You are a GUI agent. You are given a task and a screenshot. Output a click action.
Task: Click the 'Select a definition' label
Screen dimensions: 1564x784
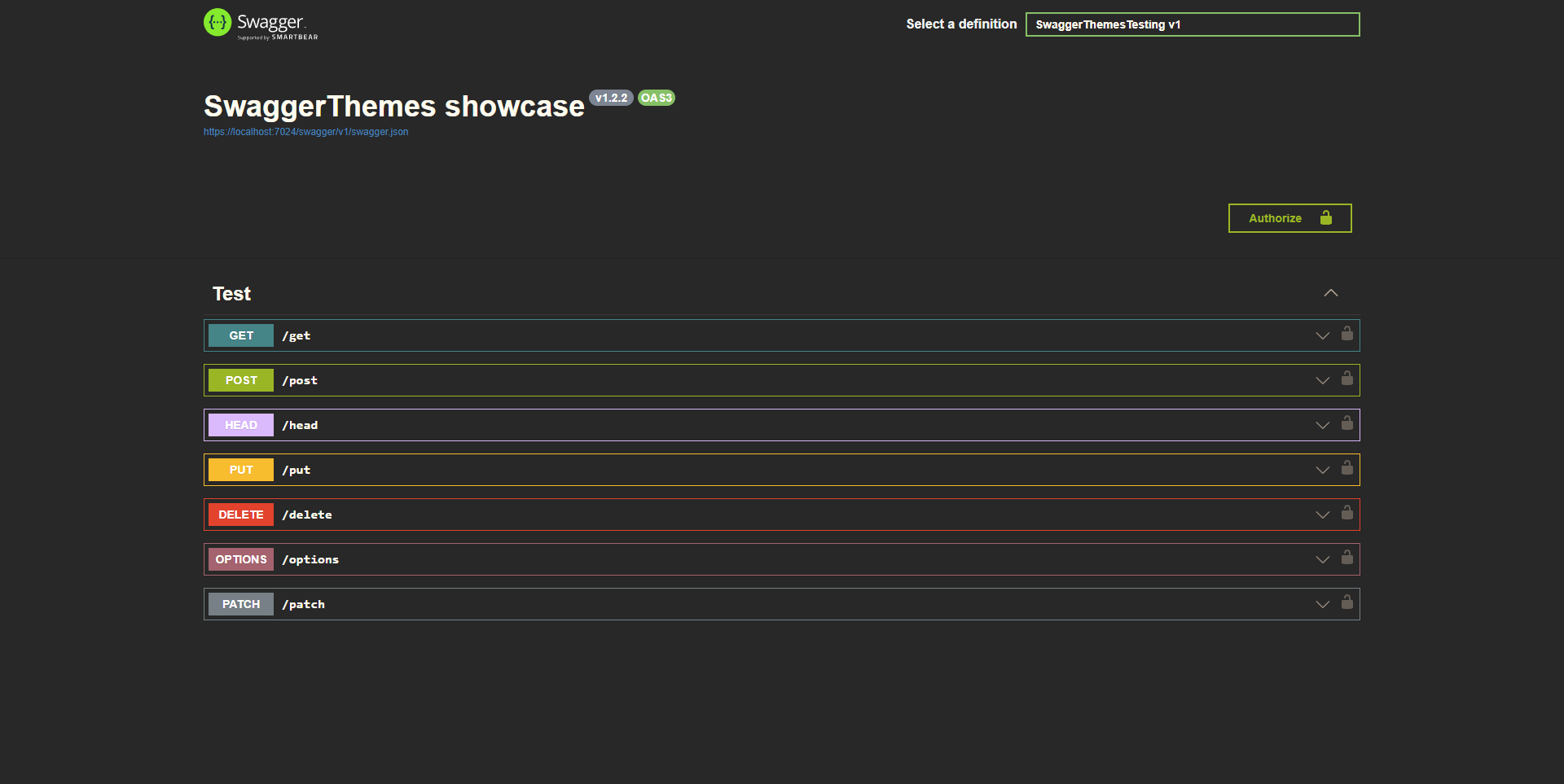coord(961,24)
